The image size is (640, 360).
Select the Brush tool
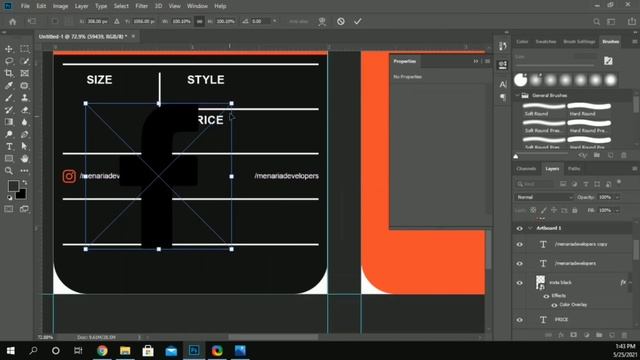pos(9,98)
